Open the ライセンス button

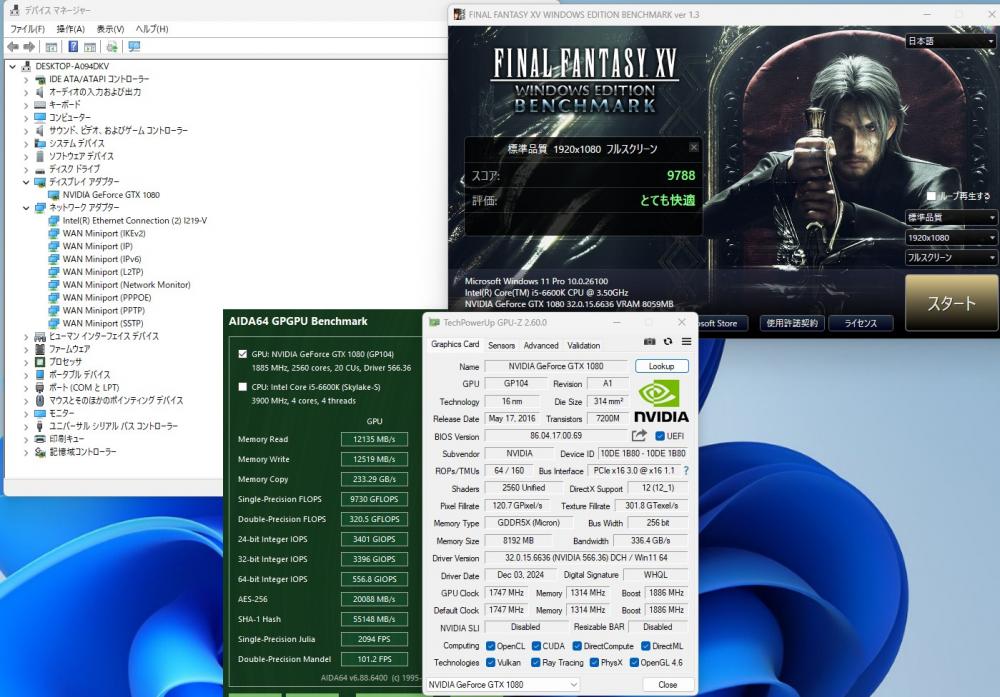pyautogui.click(x=861, y=323)
